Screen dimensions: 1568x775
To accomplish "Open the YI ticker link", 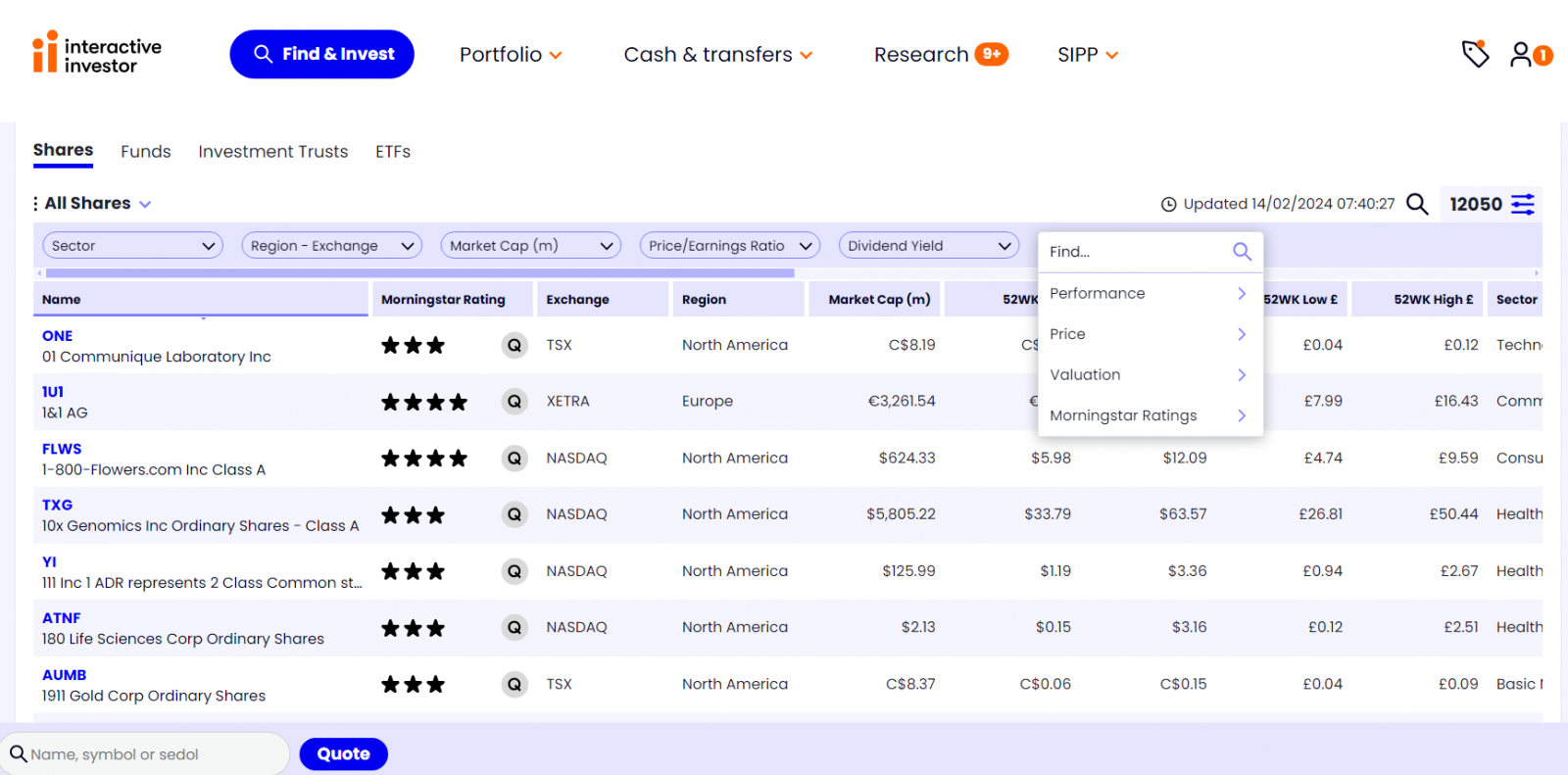I will [x=49, y=561].
